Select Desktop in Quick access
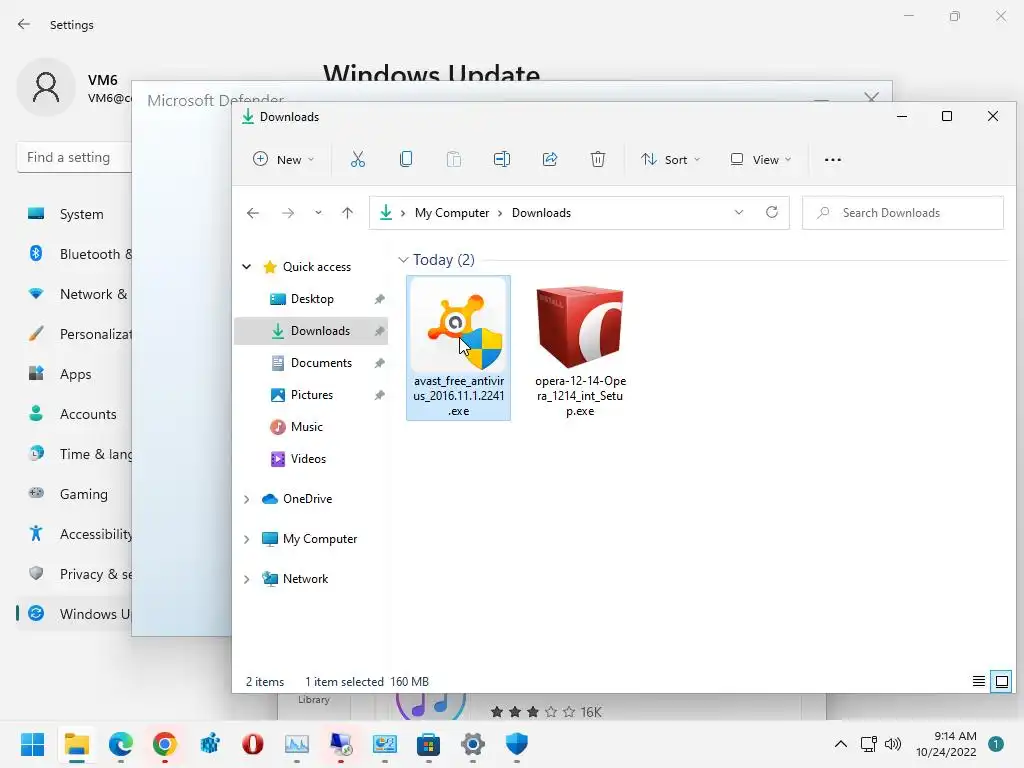 pos(312,298)
